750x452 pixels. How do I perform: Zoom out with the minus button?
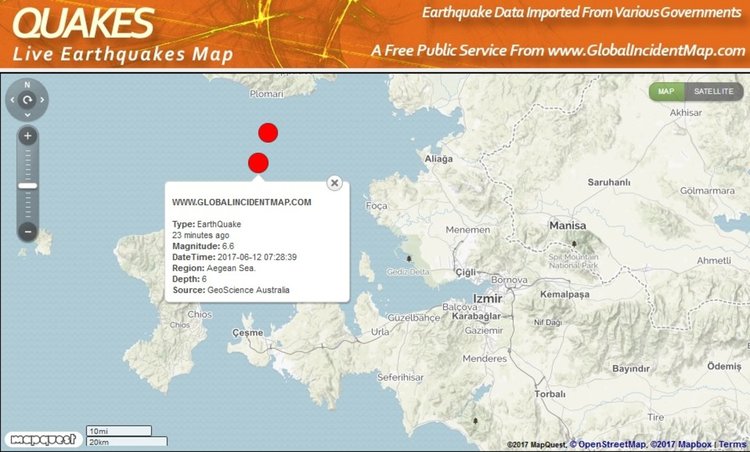tap(28, 231)
